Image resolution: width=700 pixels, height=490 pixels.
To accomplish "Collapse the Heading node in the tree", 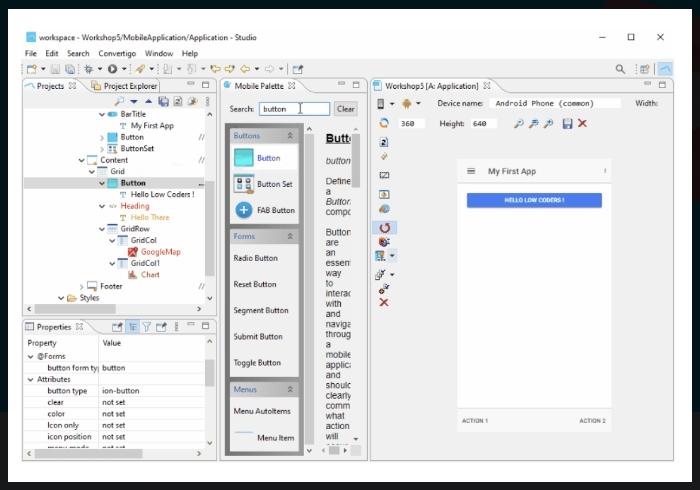I will (x=102, y=206).
